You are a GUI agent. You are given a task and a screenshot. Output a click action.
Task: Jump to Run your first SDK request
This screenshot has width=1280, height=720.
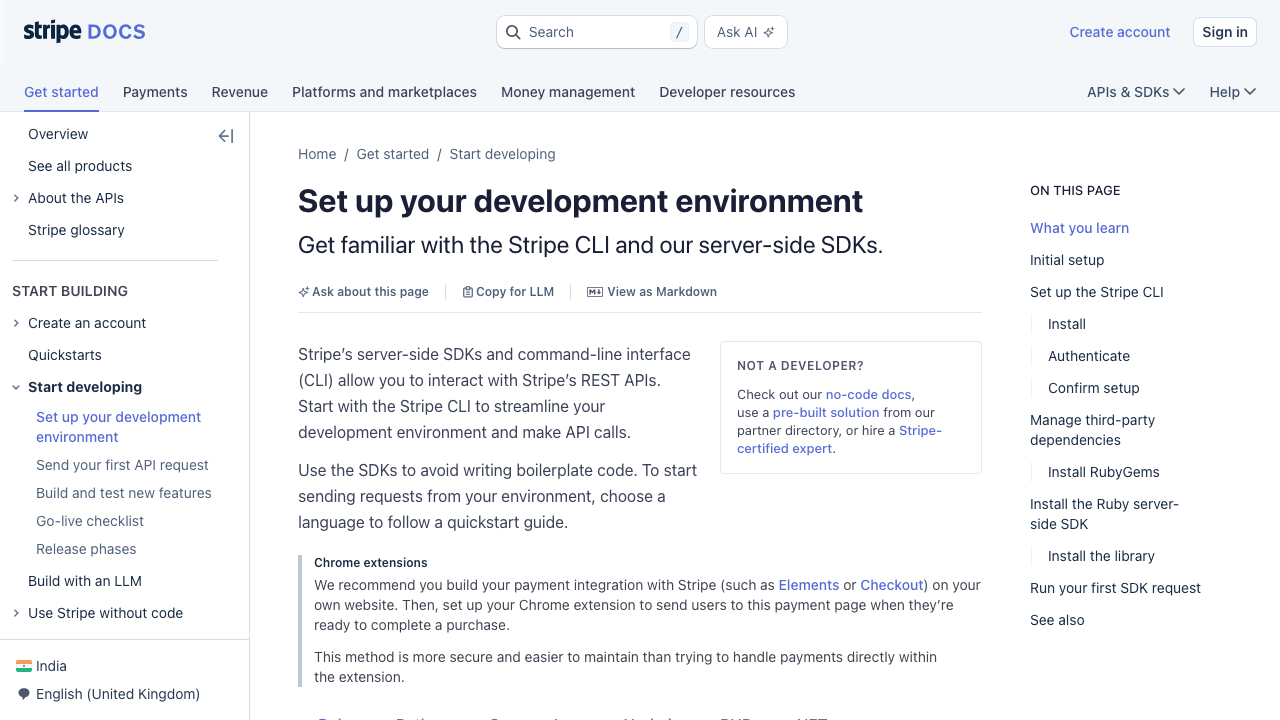pyautogui.click(x=1115, y=588)
